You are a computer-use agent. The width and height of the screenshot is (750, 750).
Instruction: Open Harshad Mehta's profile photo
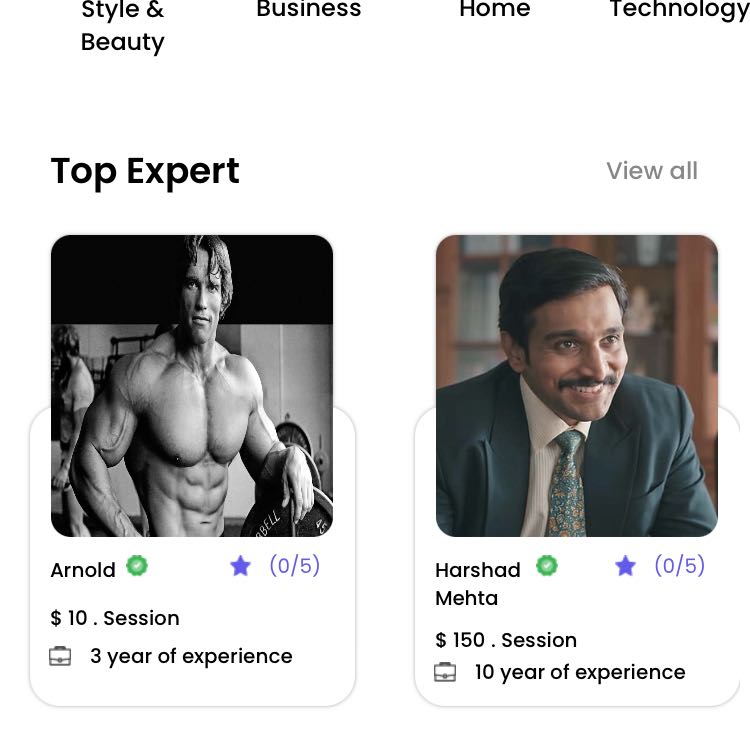tap(577, 386)
